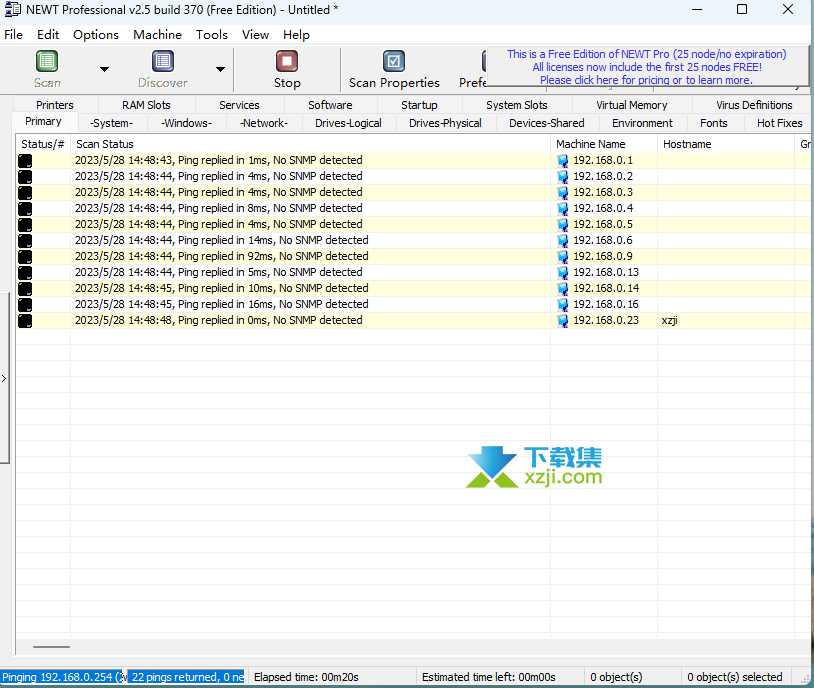
Task: Click the computer icon beside 192.168.0.2
Action: pyautogui.click(x=563, y=177)
